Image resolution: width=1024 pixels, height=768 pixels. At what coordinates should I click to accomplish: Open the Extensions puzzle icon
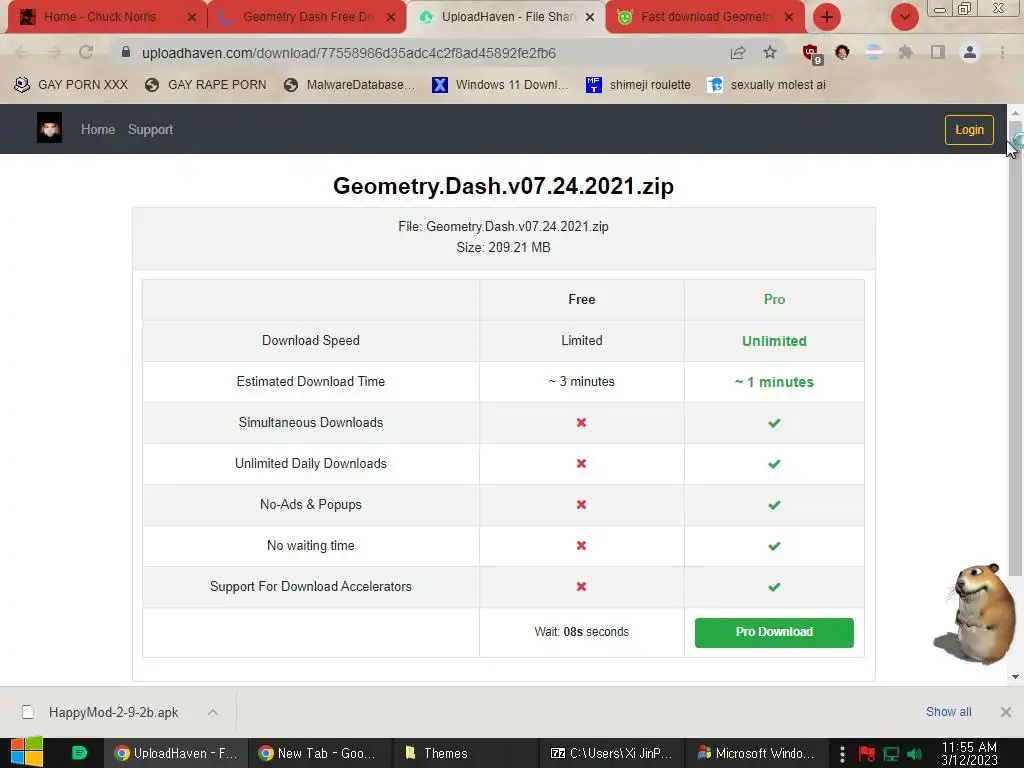(x=906, y=52)
